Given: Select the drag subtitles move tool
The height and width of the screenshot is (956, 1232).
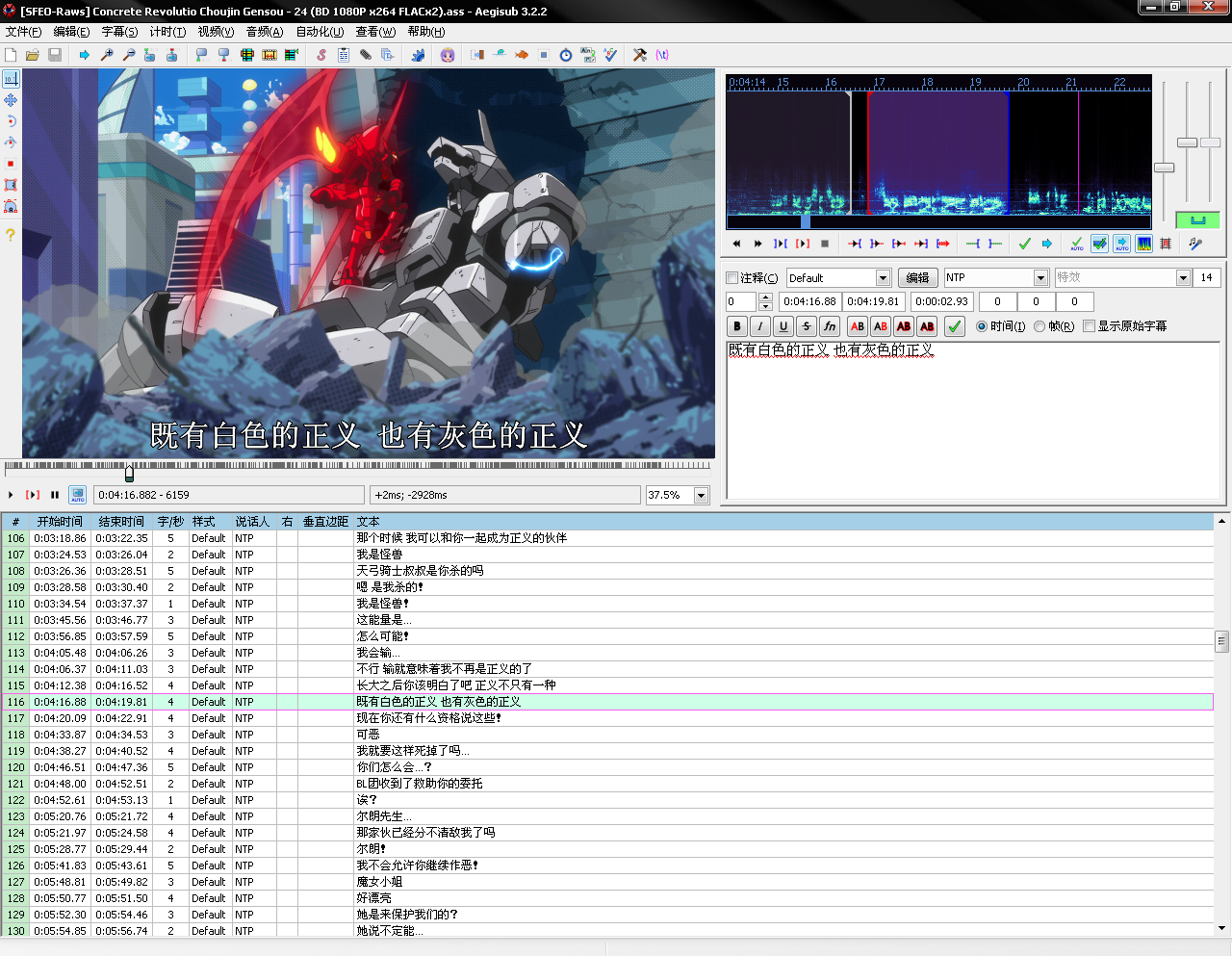Looking at the screenshot, I should point(11,100).
